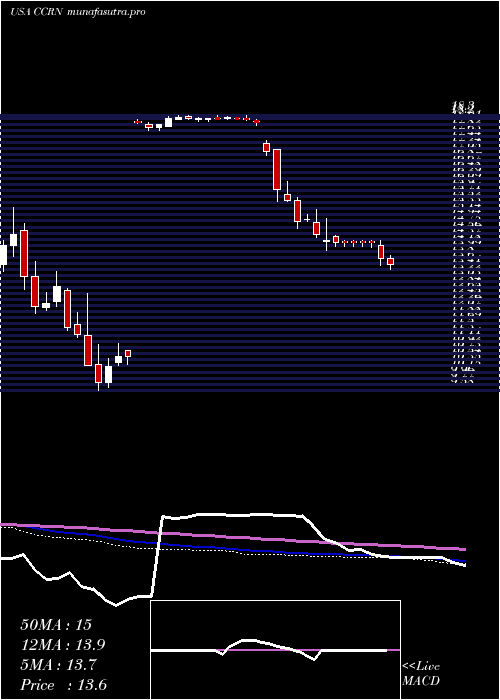Click the '5MA : 13.7' label
Image resolution: width=500 pixels, height=700 pixels.
point(60,665)
